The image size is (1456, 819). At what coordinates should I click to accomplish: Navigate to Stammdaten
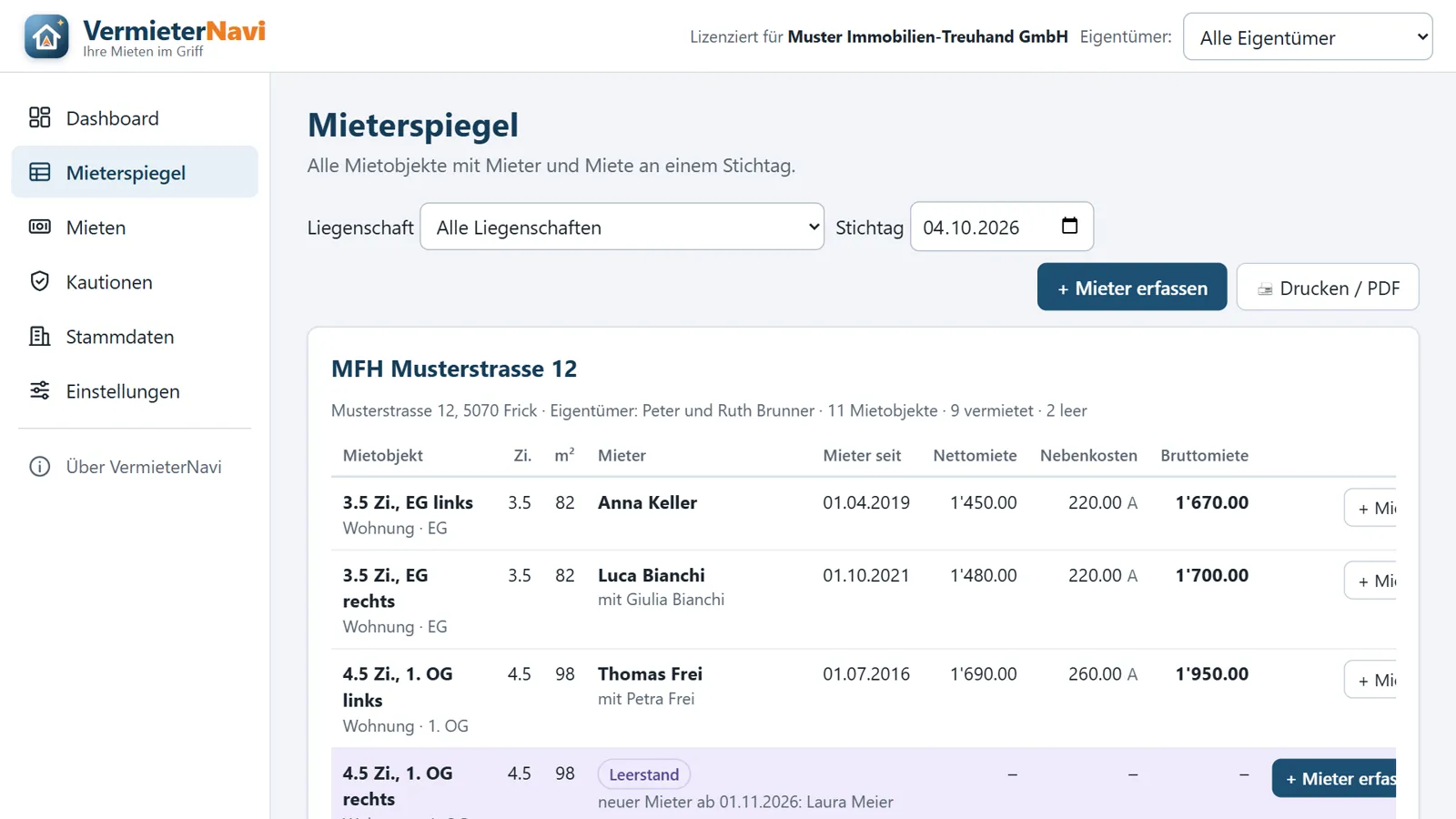[135, 336]
